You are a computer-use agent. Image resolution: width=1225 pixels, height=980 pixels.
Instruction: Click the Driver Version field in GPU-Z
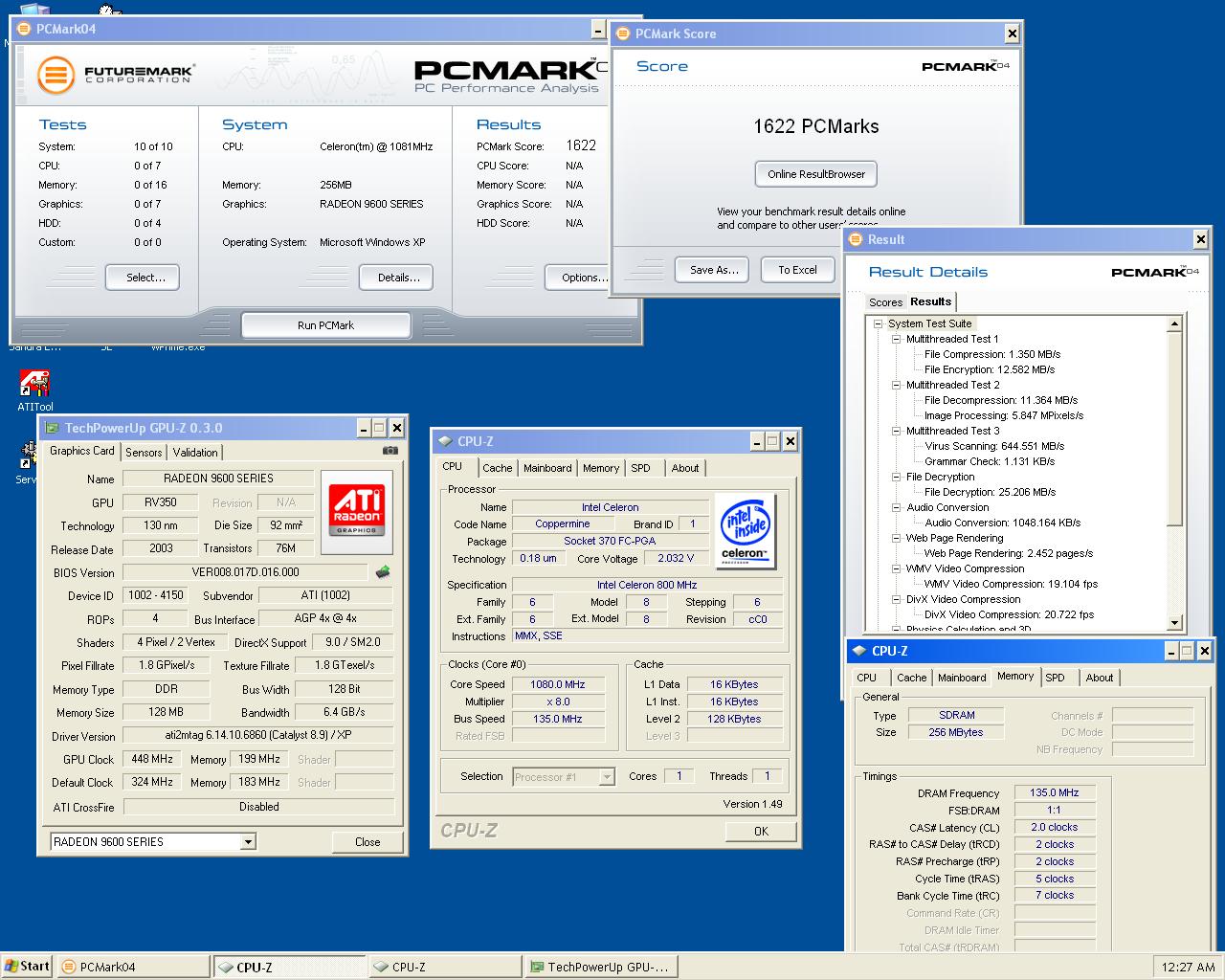(258, 736)
